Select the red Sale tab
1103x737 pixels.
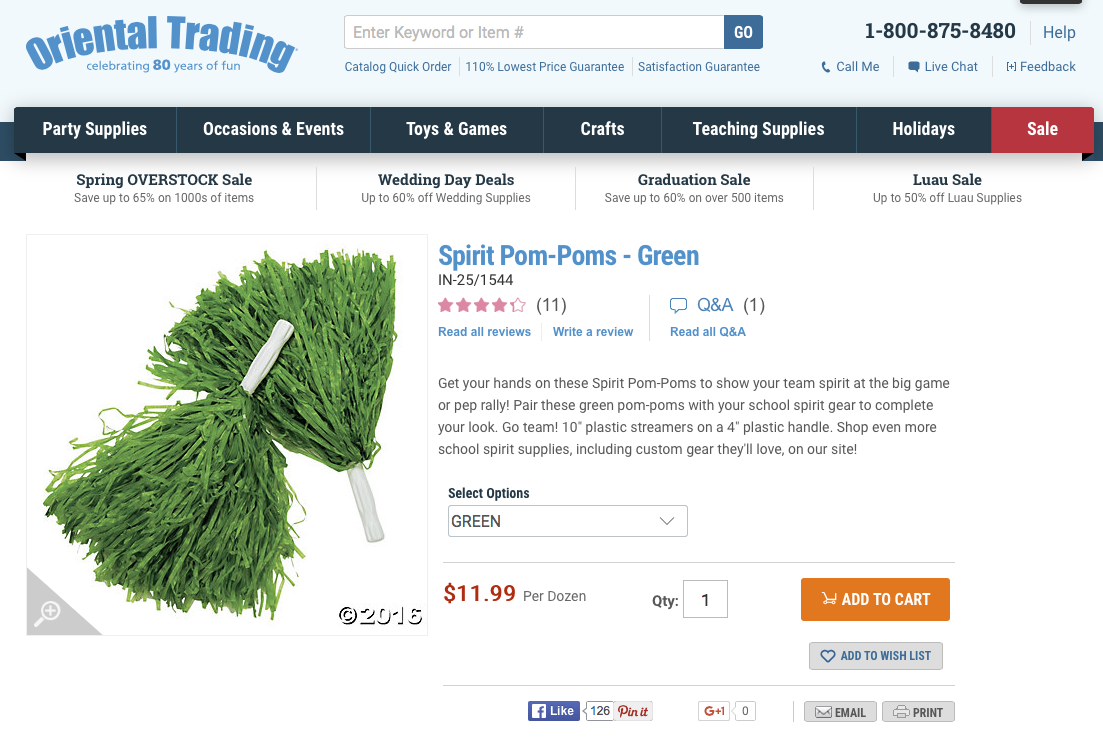[1043, 129]
